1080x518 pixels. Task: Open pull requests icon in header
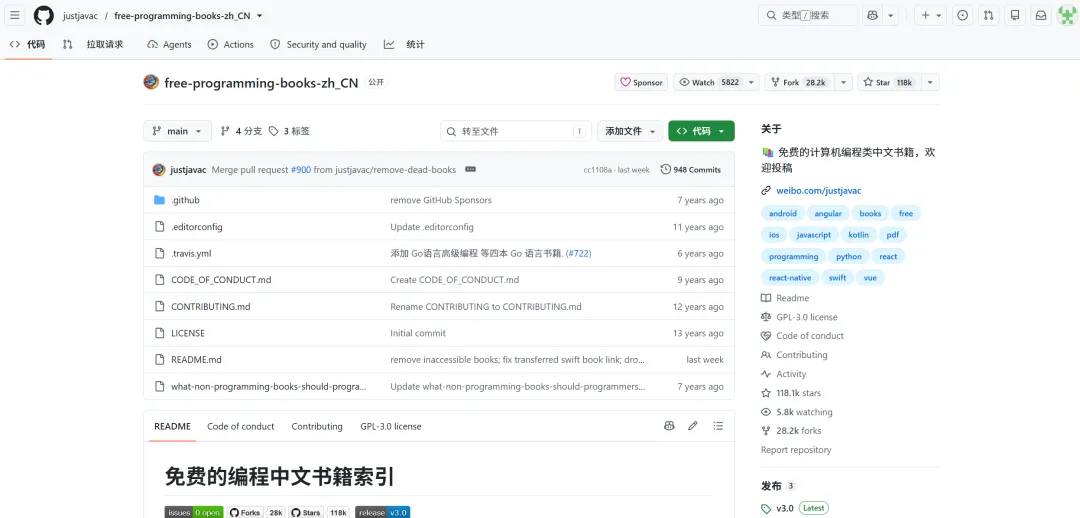pos(988,15)
